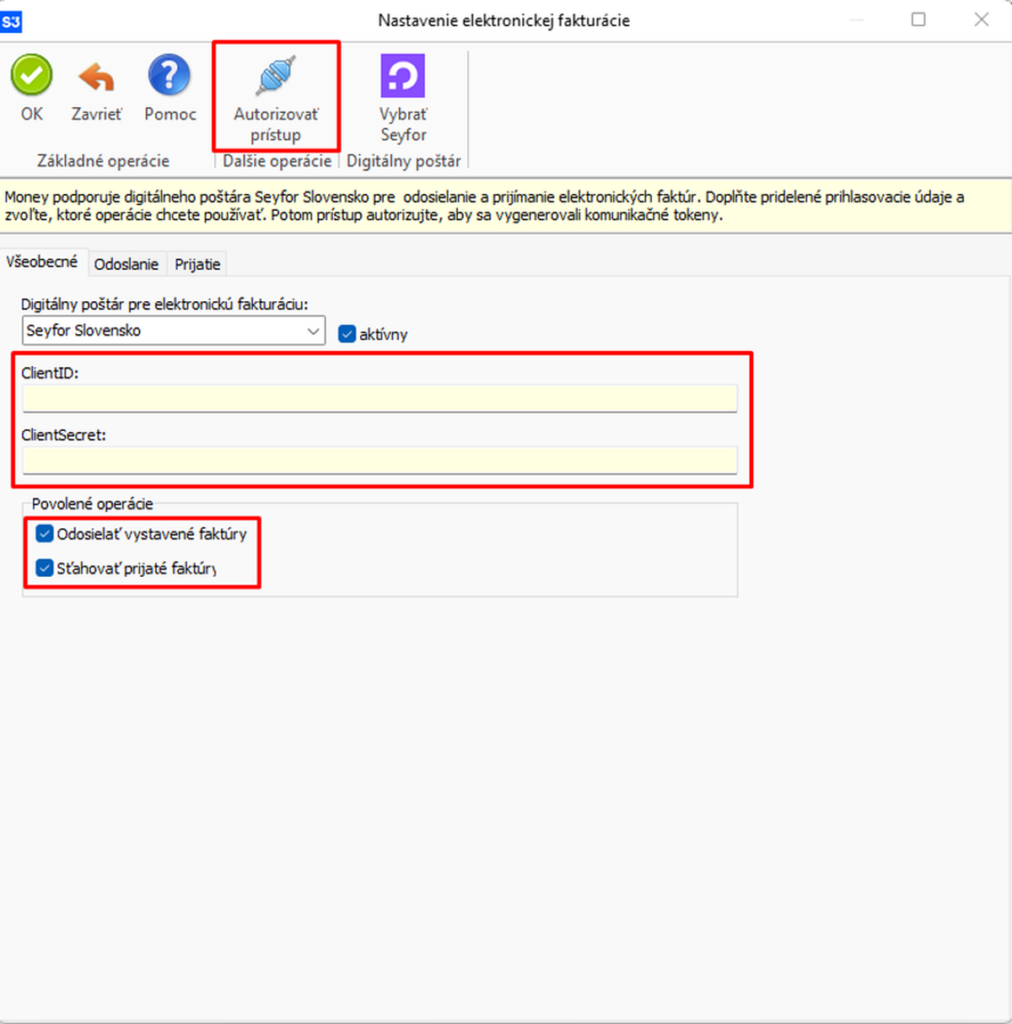Uncheck Odosielať vystavené faktúry
This screenshot has height=1024, width=1012.
44,534
